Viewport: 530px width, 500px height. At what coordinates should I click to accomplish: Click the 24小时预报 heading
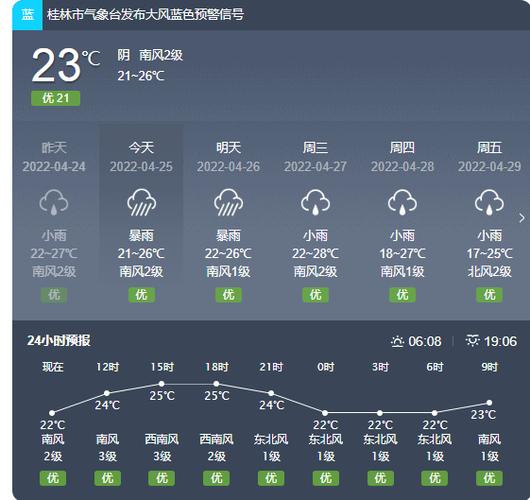pyautogui.click(x=59, y=341)
